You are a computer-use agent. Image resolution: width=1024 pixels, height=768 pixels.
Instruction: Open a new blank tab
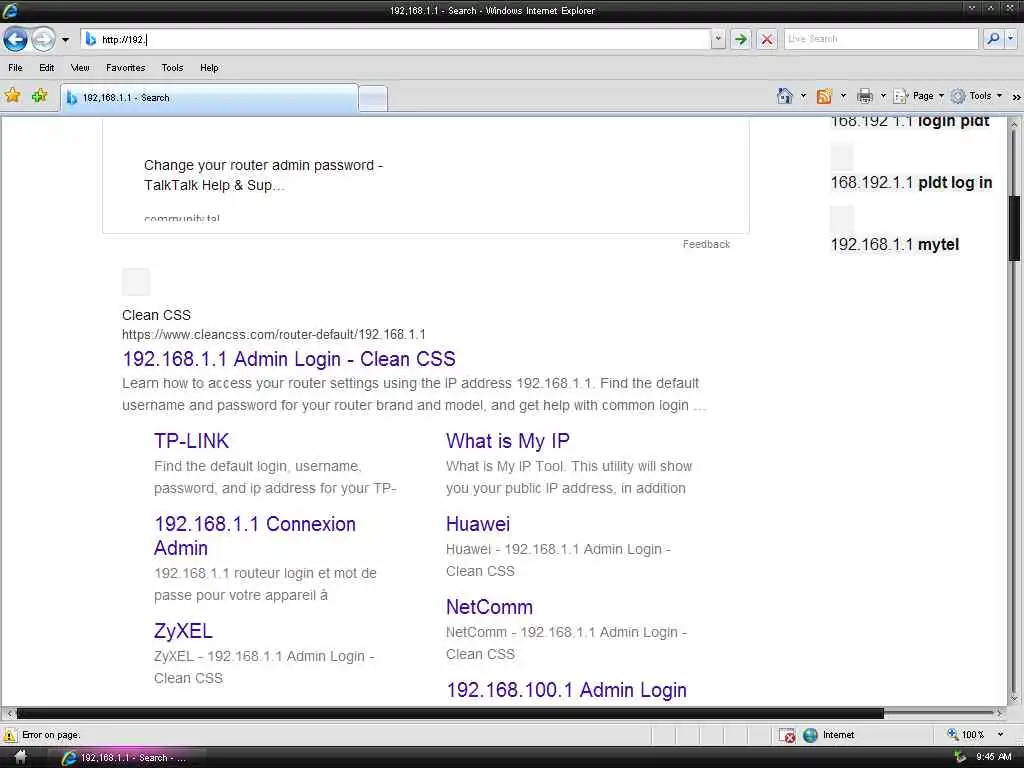(x=373, y=99)
